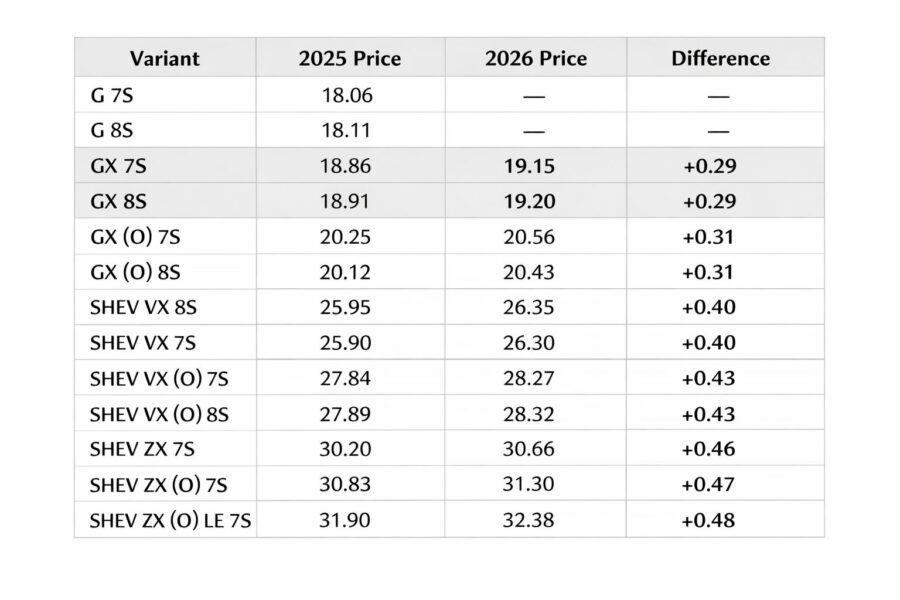Select the +0.47 difference value
900x600 pixels.
(708, 485)
